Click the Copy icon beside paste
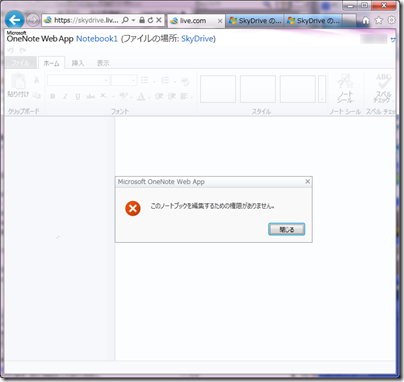 pyautogui.click(x=36, y=95)
